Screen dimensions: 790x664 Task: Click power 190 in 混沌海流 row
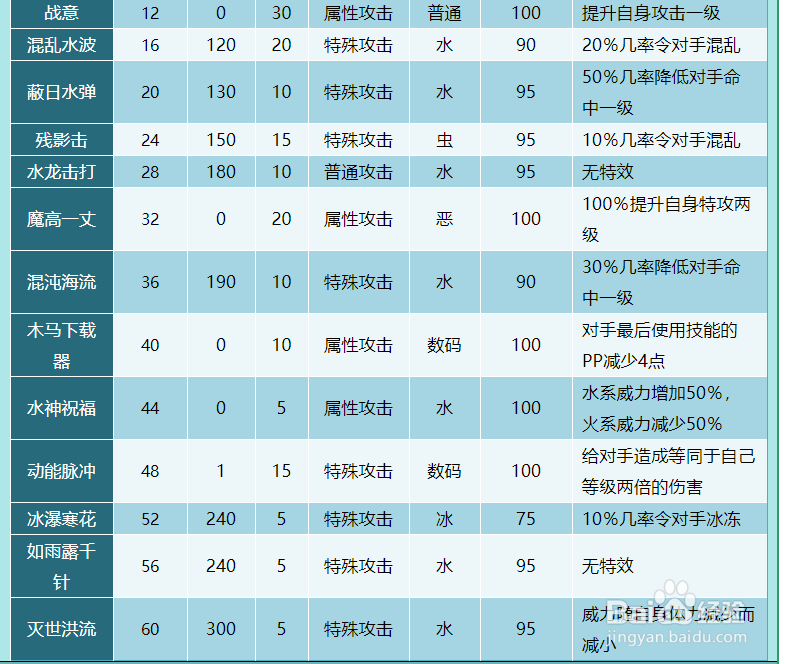pyautogui.click(x=221, y=282)
